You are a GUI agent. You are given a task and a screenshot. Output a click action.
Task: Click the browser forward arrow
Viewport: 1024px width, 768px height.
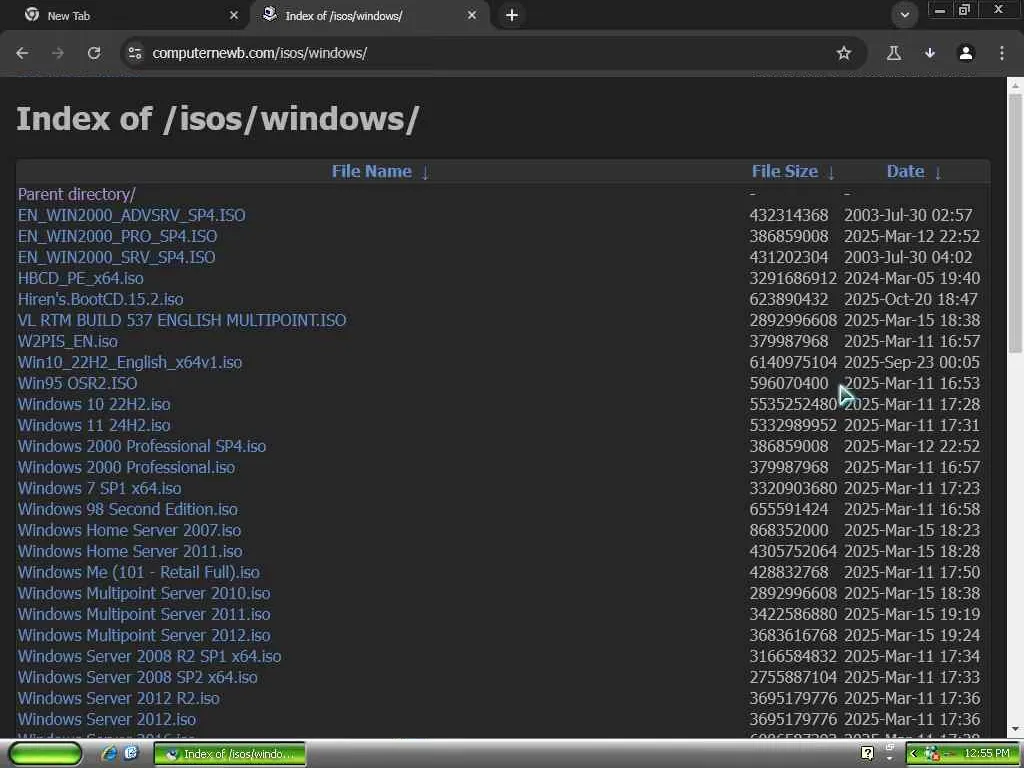[58, 53]
